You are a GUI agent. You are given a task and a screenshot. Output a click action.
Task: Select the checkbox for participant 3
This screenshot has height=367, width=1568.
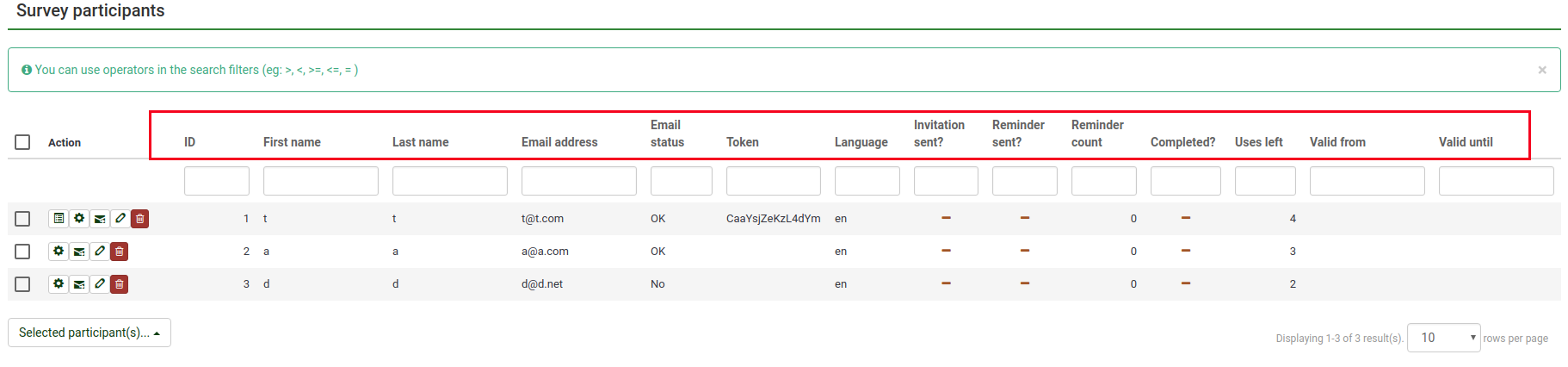pos(22,284)
